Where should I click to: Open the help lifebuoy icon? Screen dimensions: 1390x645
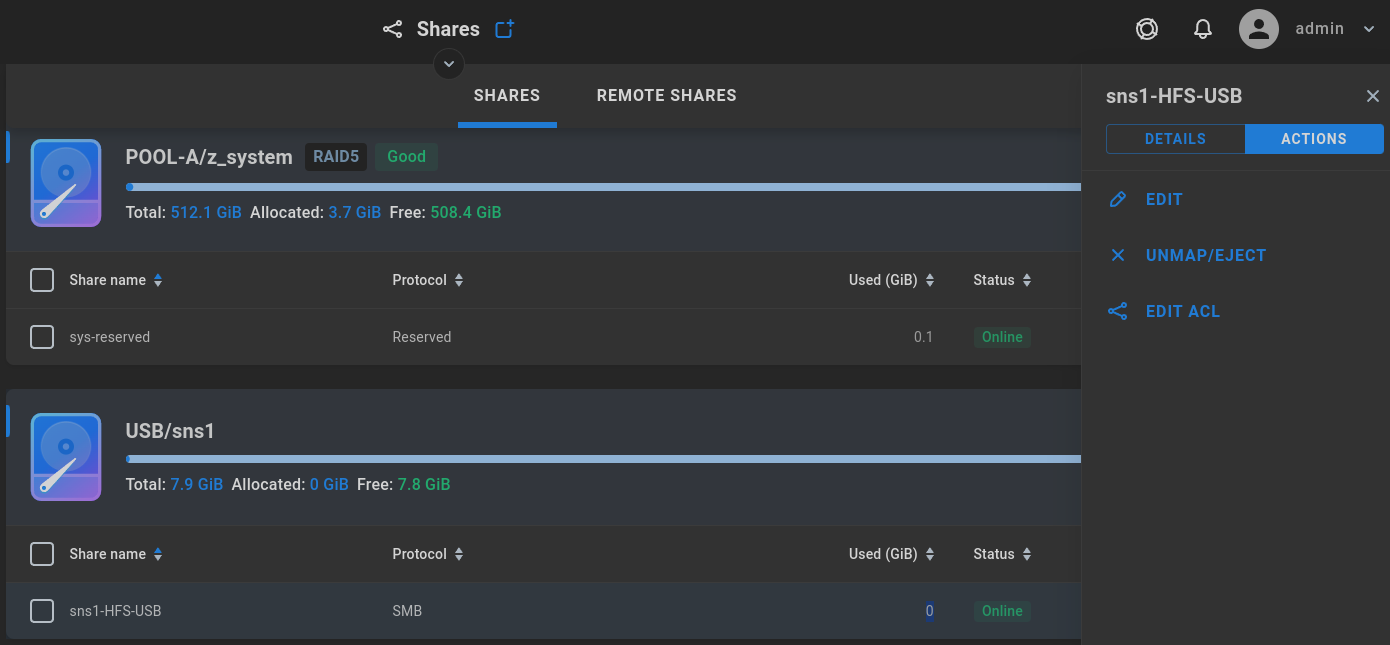pyautogui.click(x=1147, y=29)
